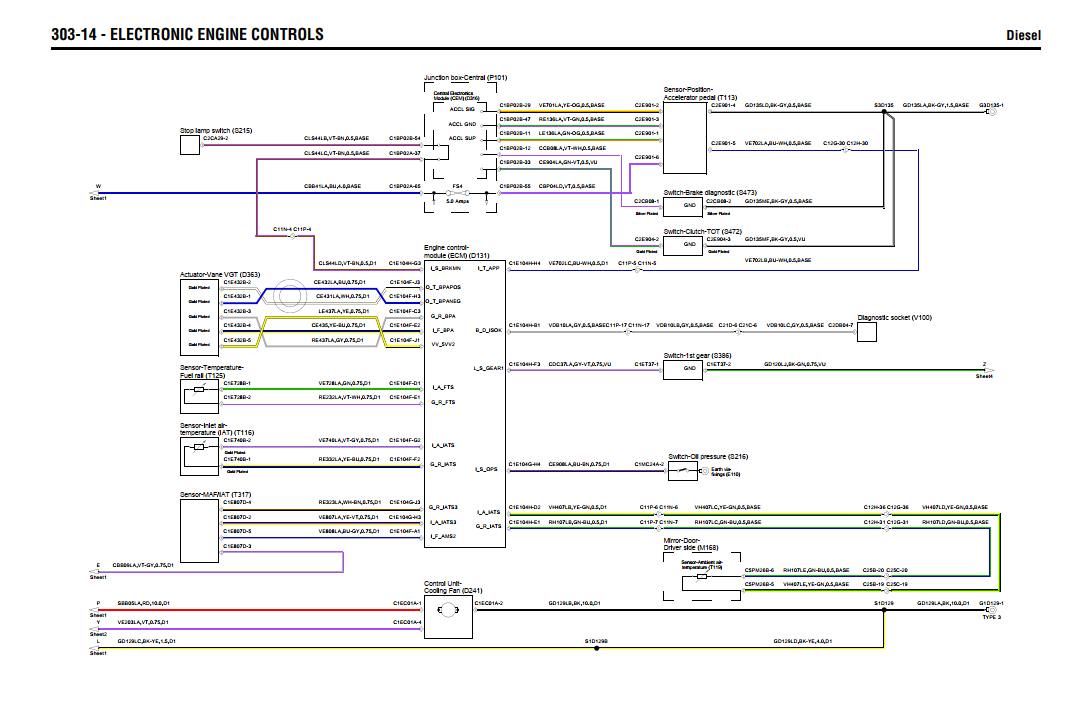The width and height of the screenshot is (1066, 703).
Task: Click the Switch-1st gear GND box
Action: click(688, 367)
